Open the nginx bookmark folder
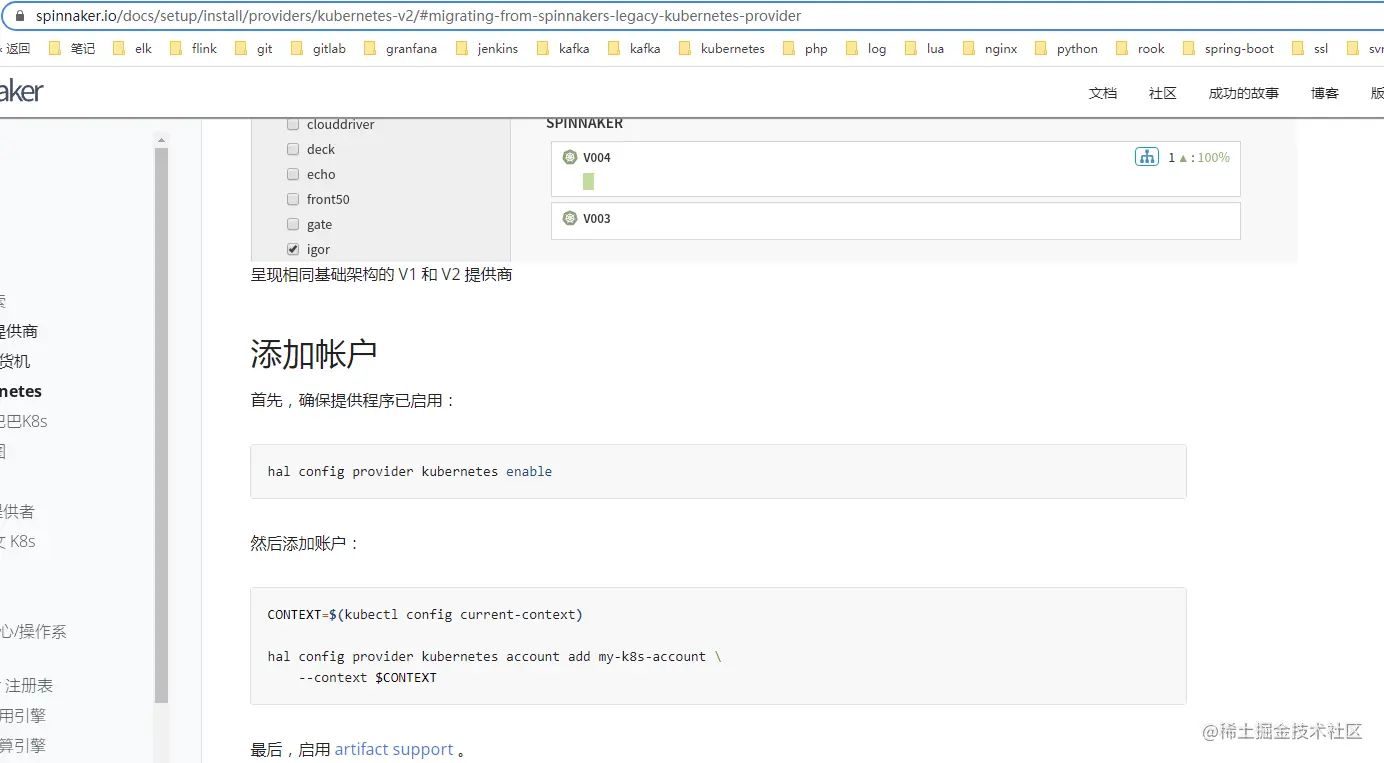Screen dimensions: 1384x763 coord(990,48)
